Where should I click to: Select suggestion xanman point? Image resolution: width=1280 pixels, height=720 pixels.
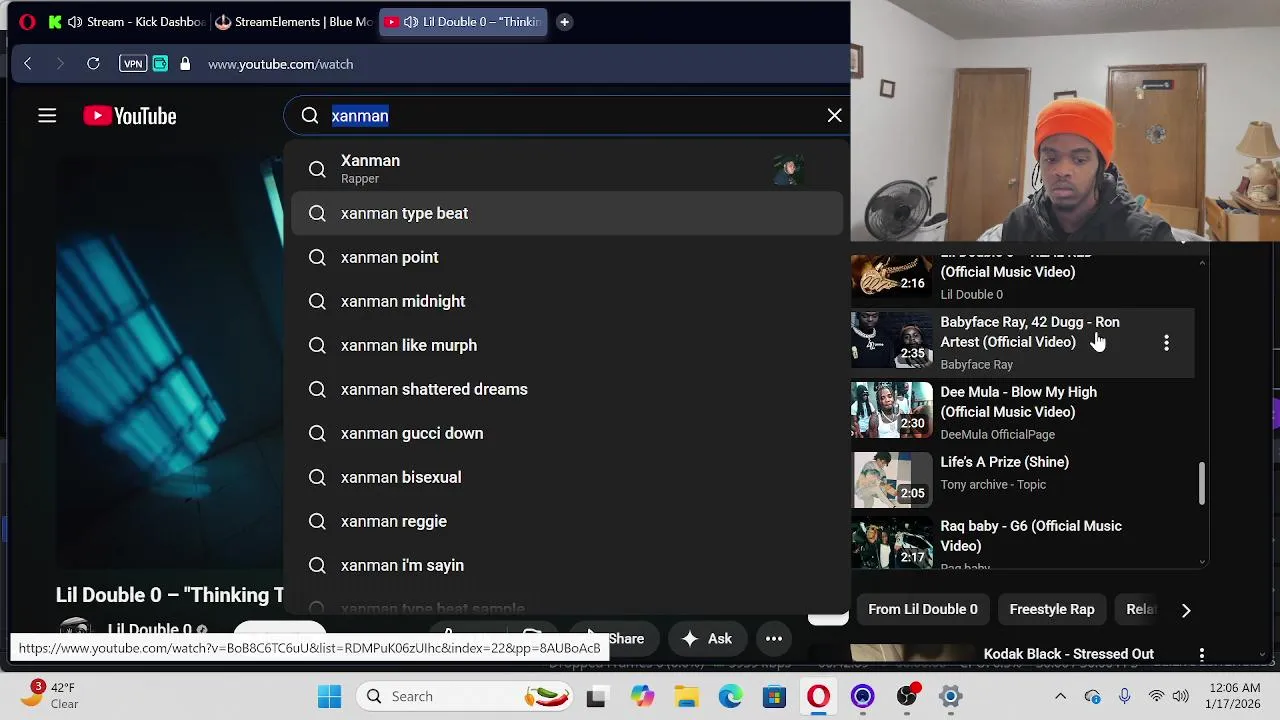click(566, 257)
